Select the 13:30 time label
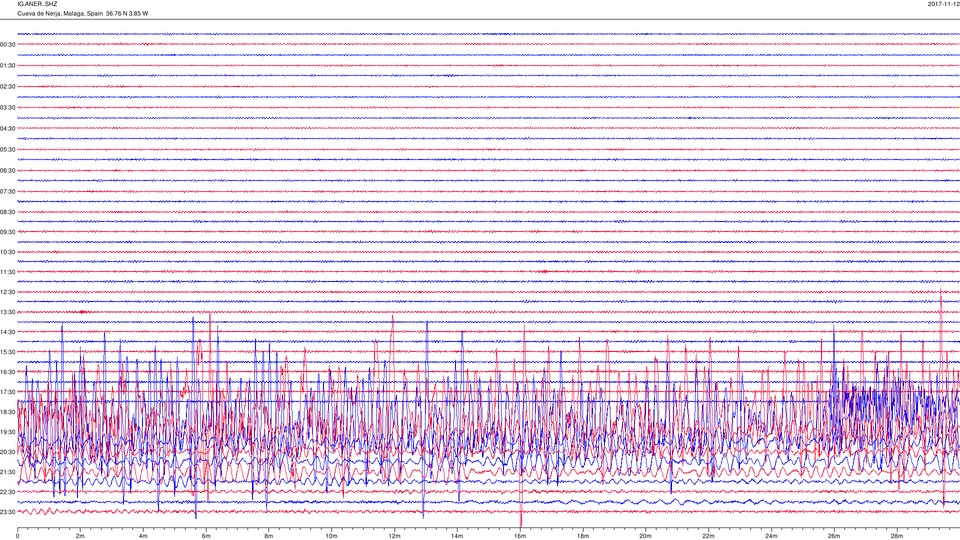This screenshot has width=960, height=540. point(8,312)
